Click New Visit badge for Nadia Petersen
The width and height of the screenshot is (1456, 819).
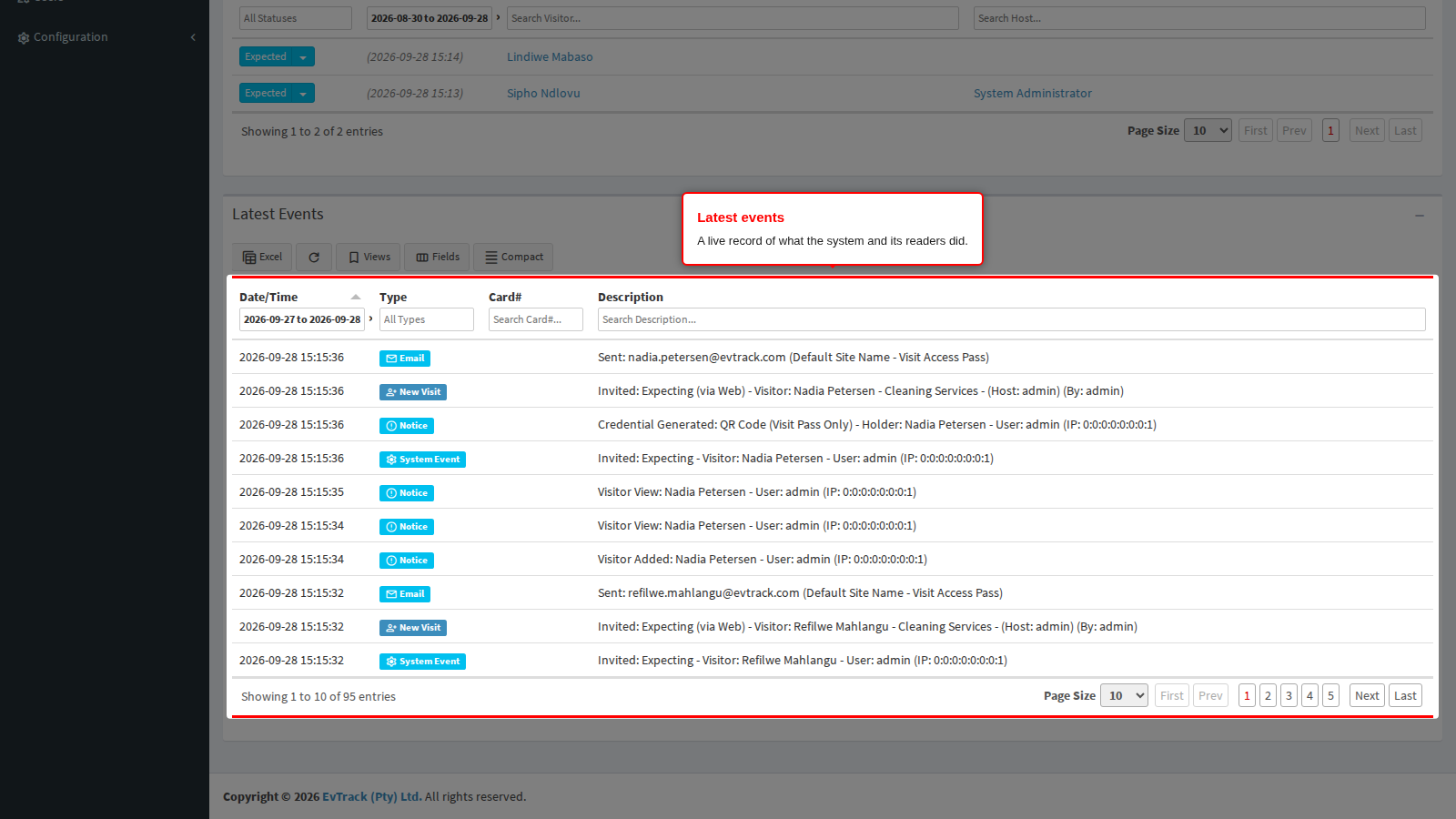tap(413, 392)
